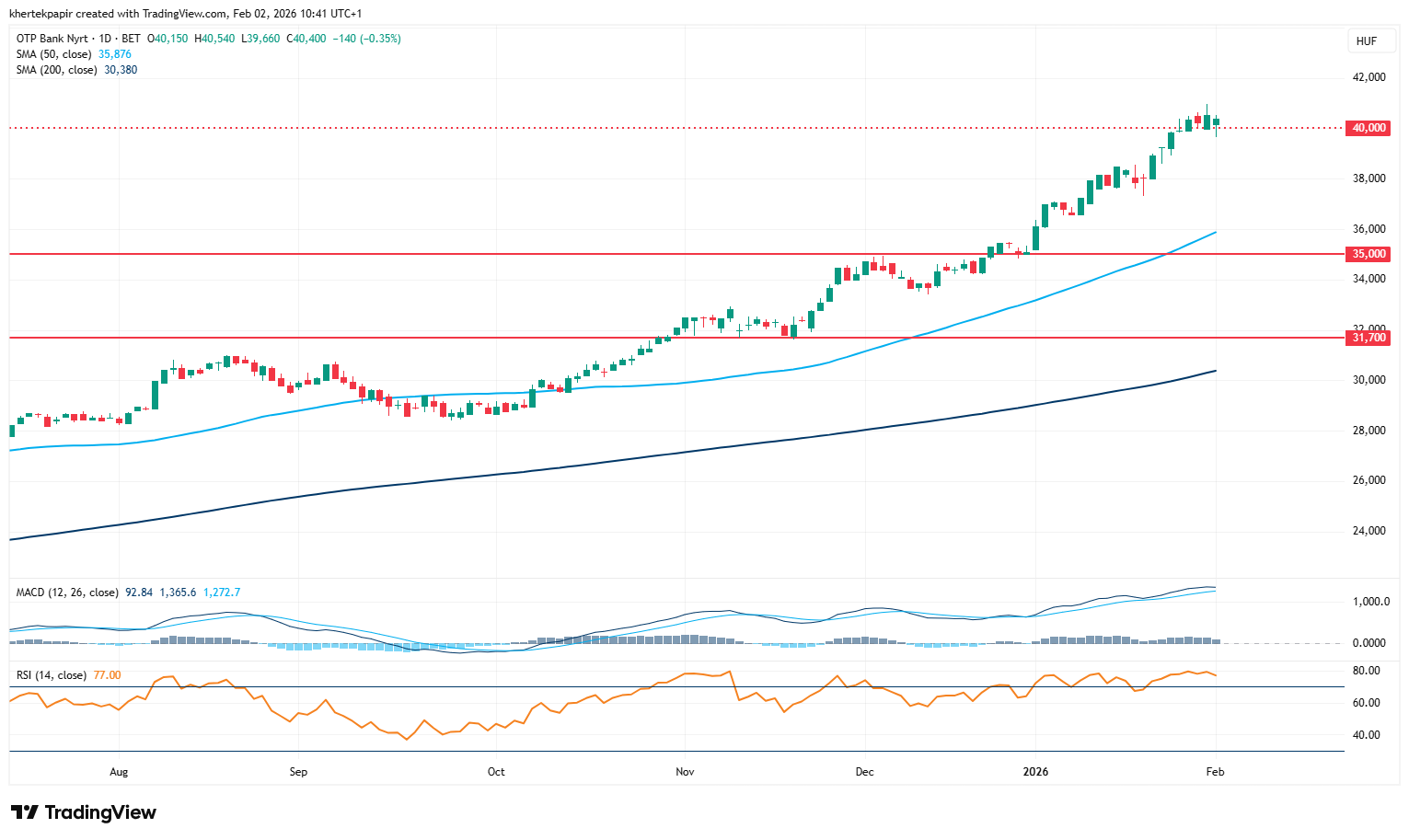Screen dimensions: 1409x840
Task: Click the TradingView logo icon
Action: 25,812
